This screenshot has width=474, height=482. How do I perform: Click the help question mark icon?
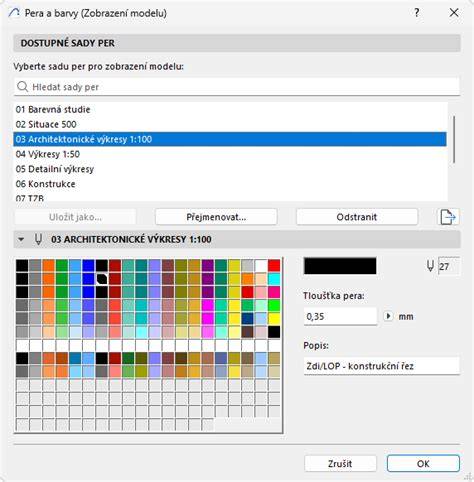(x=417, y=13)
